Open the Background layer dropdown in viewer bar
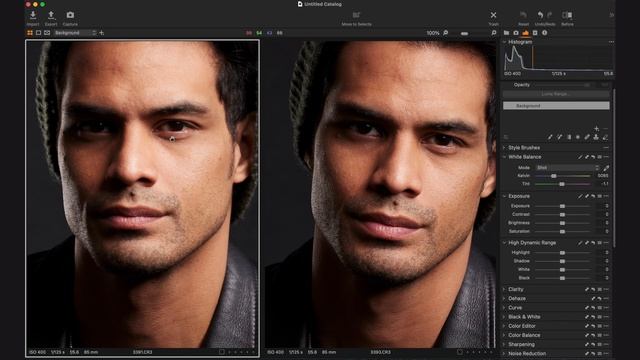The image size is (640, 360). 75,33
